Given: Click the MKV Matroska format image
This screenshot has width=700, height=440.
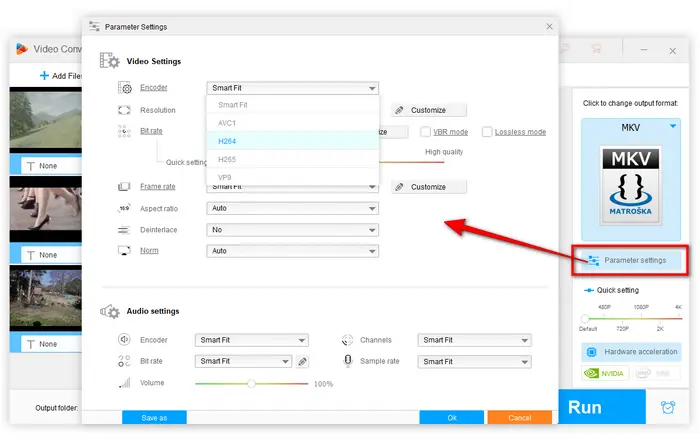Looking at the screenshot, I should [630, 185].
